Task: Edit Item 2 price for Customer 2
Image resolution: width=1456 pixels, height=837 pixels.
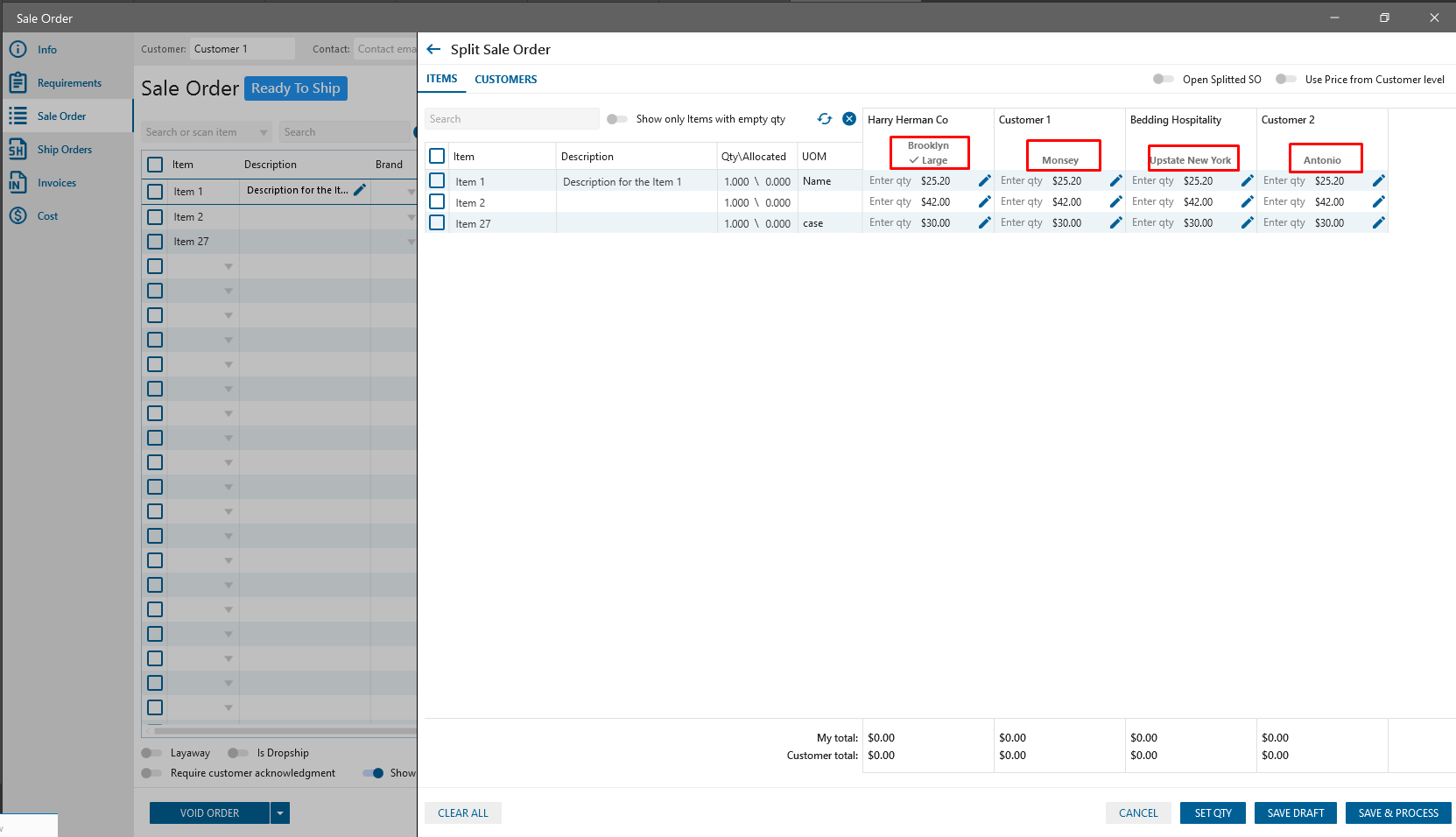Action: point(1378,201)
